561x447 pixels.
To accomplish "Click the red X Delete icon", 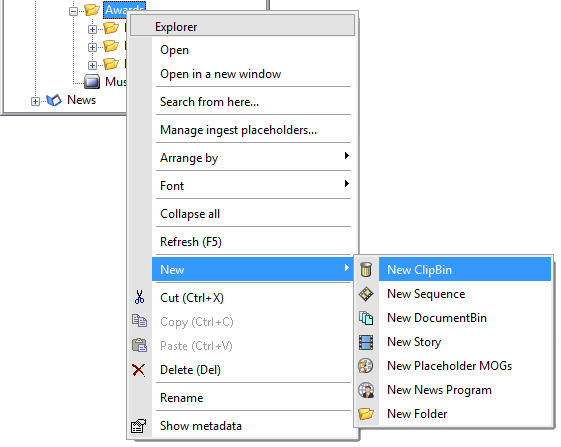I will pos(139,370).
